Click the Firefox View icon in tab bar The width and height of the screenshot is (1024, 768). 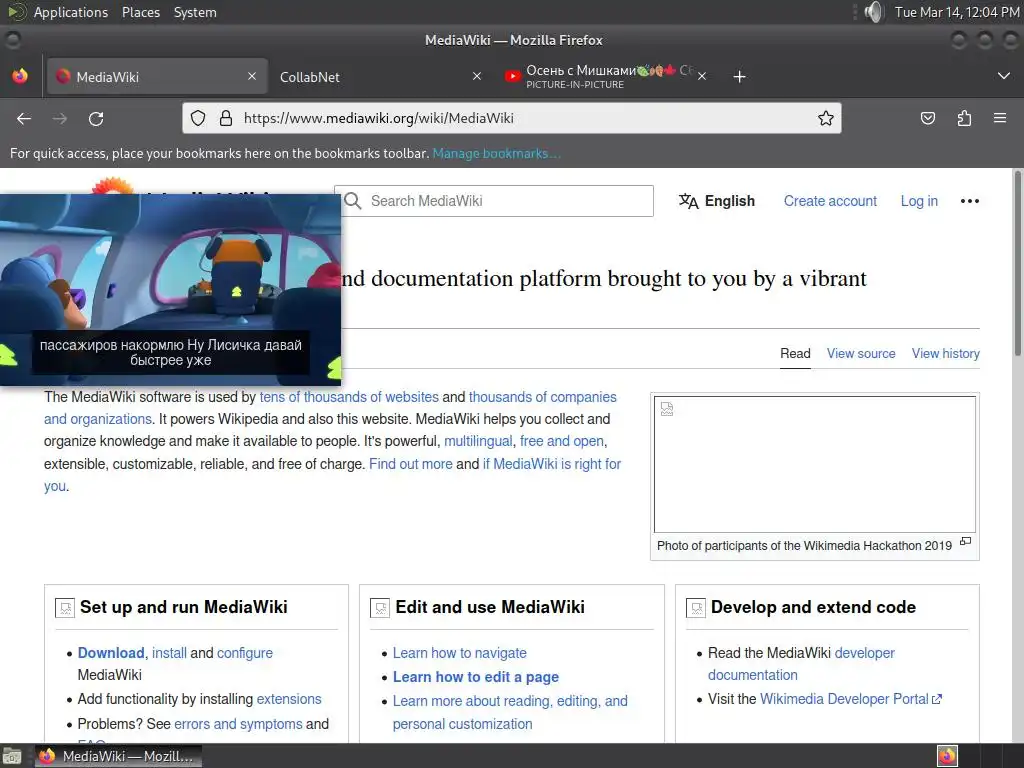pyautogui.click(x=20, y=76)
